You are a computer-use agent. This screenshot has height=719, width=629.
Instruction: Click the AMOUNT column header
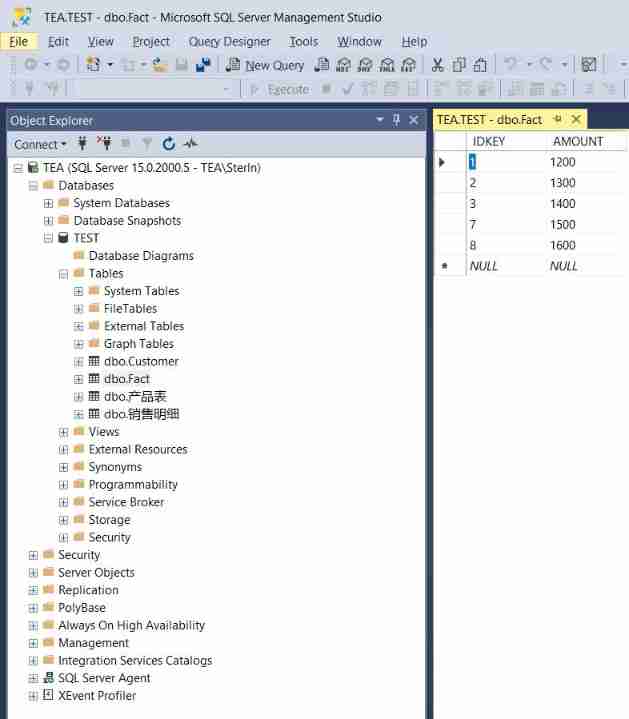pyautogui.click(x=578, y=141)
